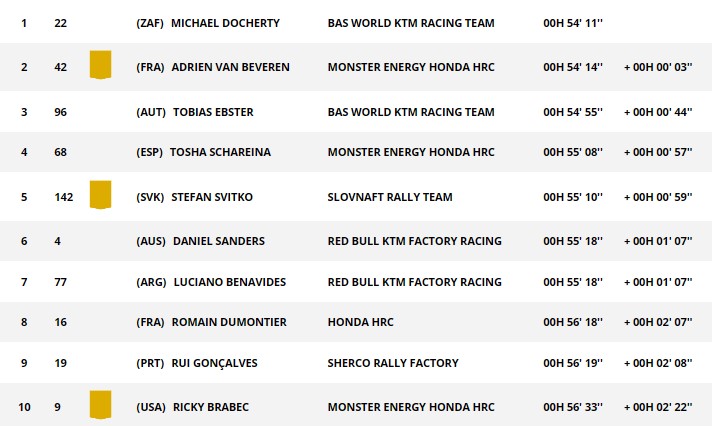Select Luciano Benavides in the standings
This screenshot has height=426, width=712.
(x=230, y=282)
